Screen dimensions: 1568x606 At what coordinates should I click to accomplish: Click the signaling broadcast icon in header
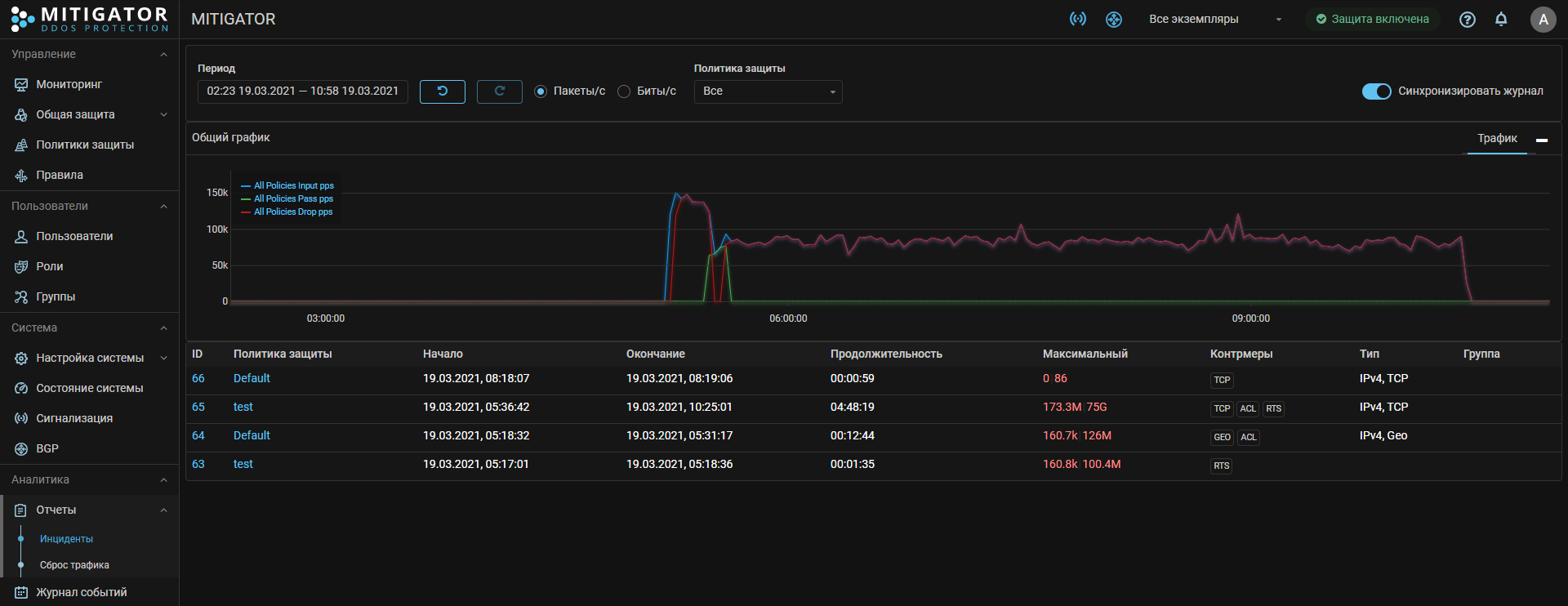coord(1078,19)
